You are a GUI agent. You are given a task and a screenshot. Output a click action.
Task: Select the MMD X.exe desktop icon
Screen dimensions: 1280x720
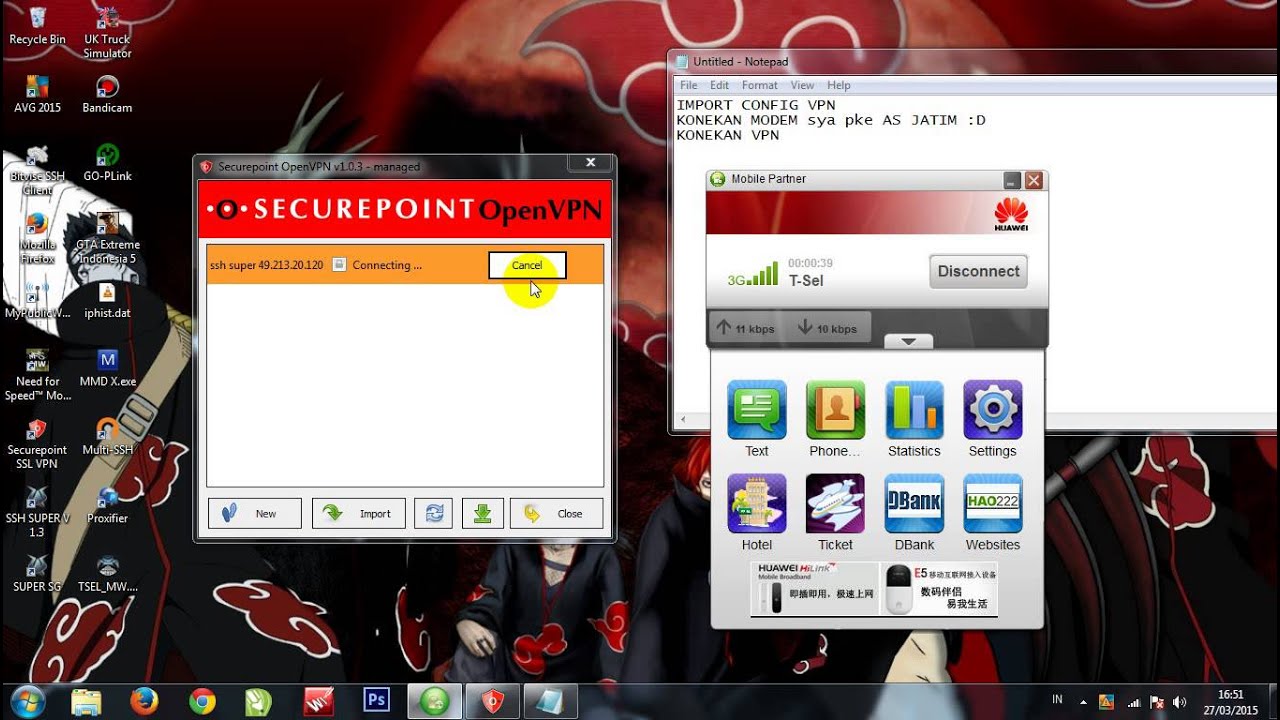(x=107, y=368)
